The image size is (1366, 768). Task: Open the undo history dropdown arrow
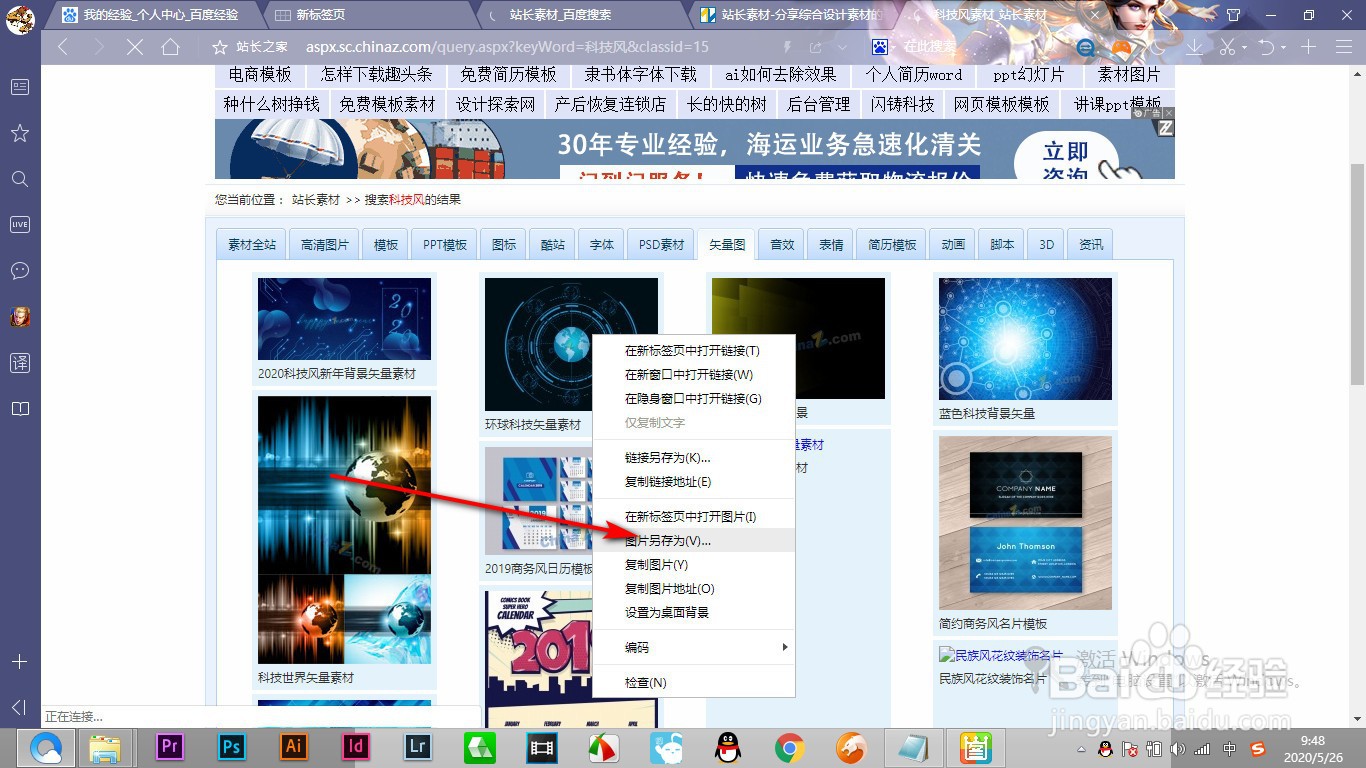1283,46
